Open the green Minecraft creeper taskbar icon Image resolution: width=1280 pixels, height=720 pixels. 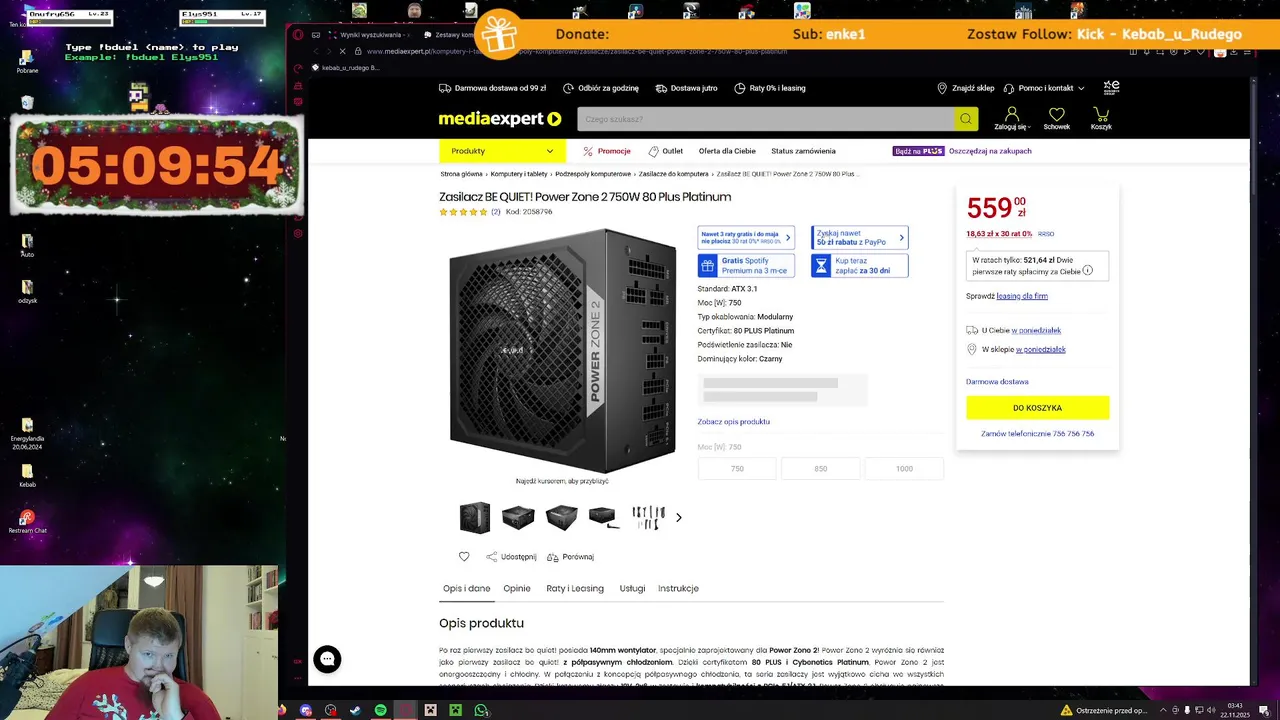(455, 710)
